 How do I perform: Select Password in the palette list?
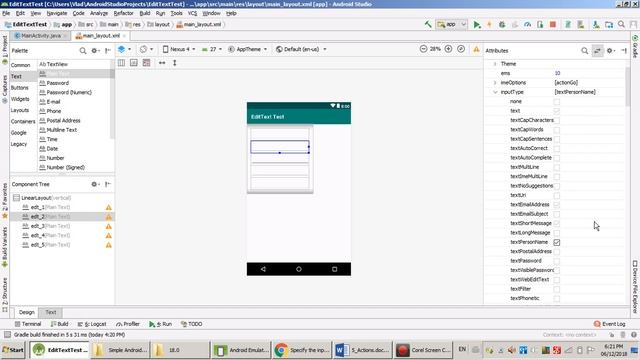point(58,83)
